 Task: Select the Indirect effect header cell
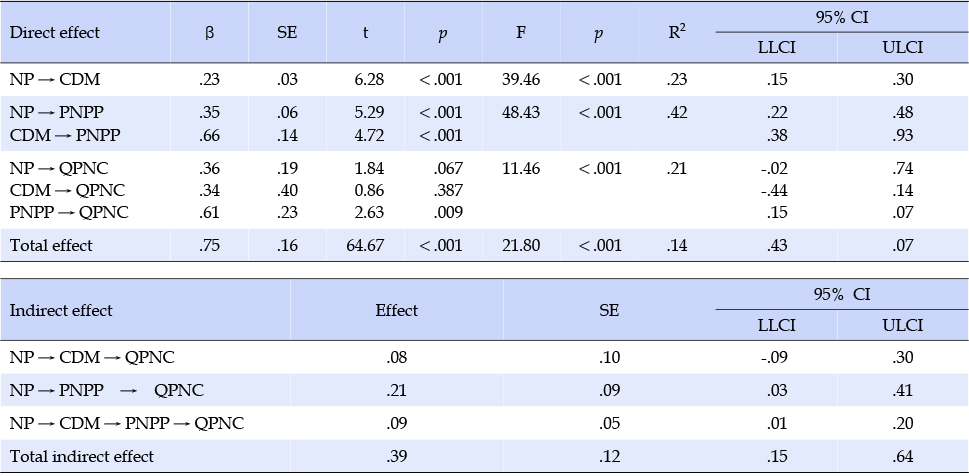coord(61,310)
